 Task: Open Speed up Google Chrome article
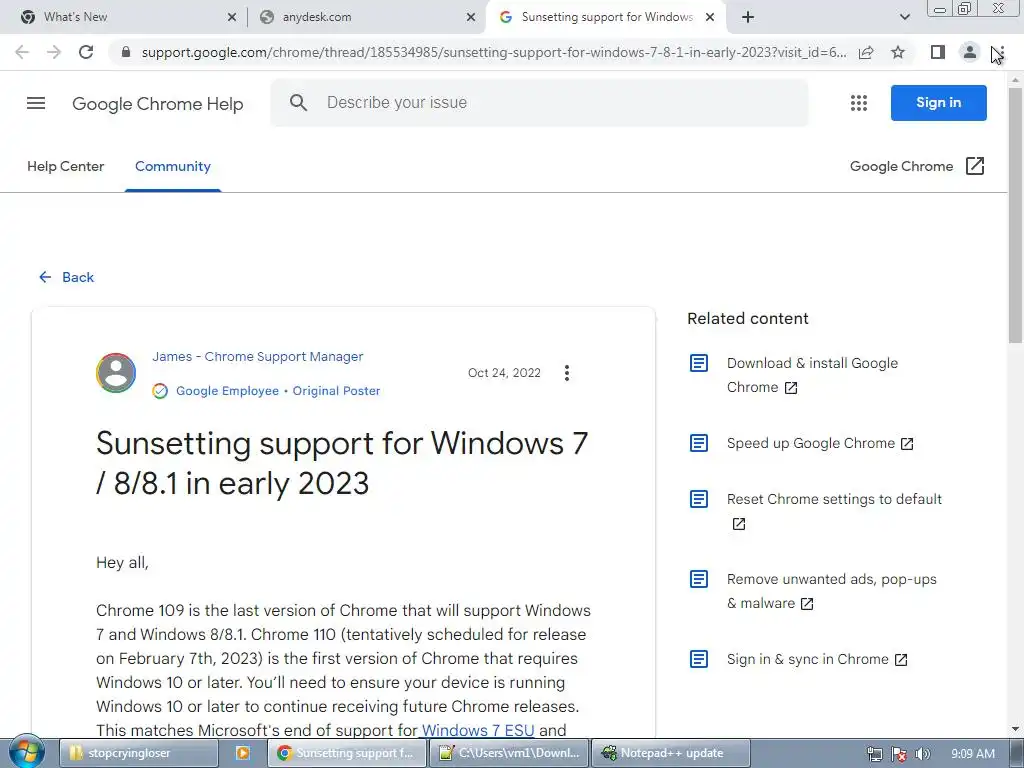[x=820, y=443]
